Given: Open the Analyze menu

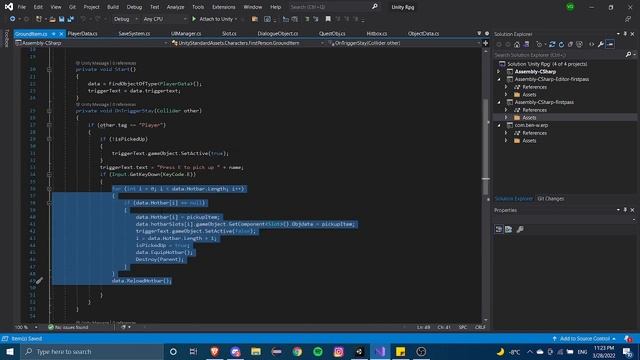Looking at the screenshot, I should coord(175,7).
